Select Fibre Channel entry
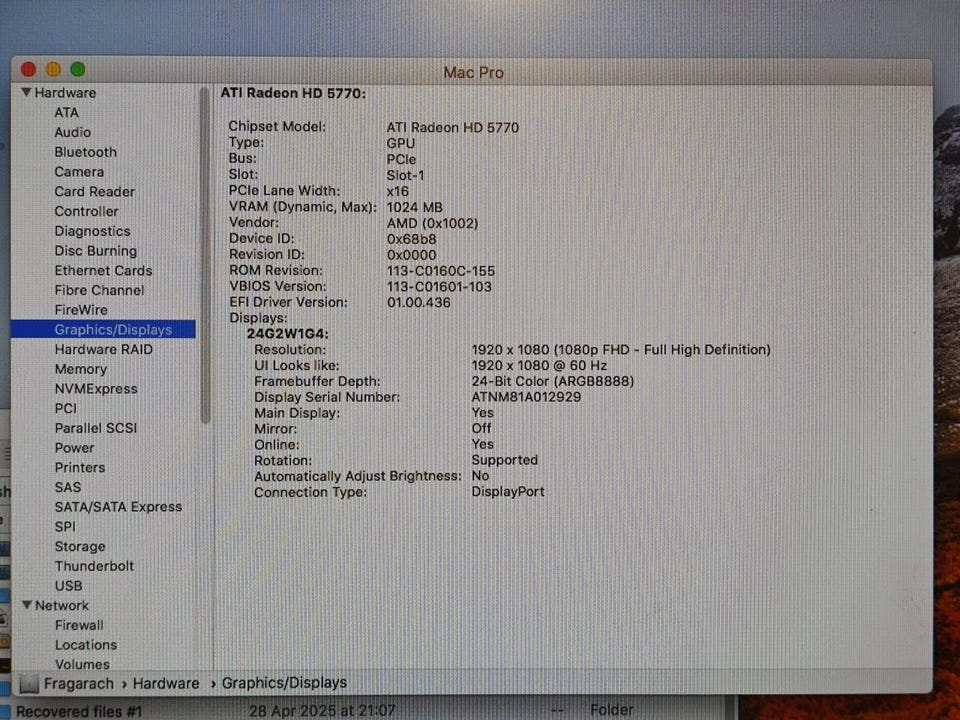This screenshot has width=960, height=720. (99, 290)
